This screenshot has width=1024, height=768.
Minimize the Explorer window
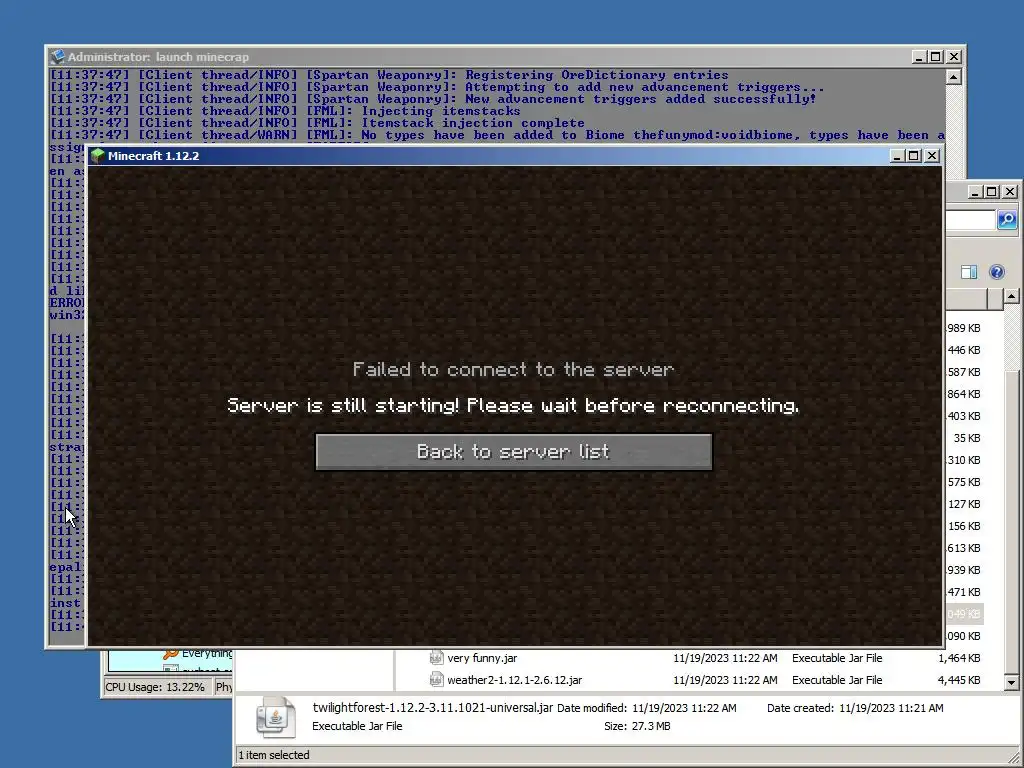975,191
